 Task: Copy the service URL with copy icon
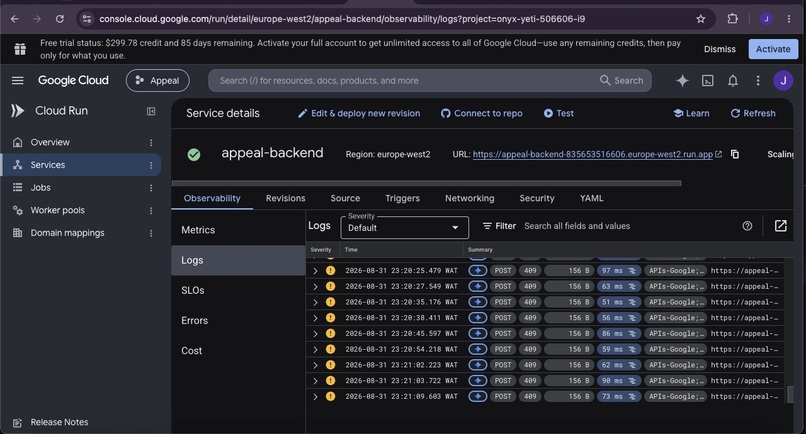click(735, 154)
